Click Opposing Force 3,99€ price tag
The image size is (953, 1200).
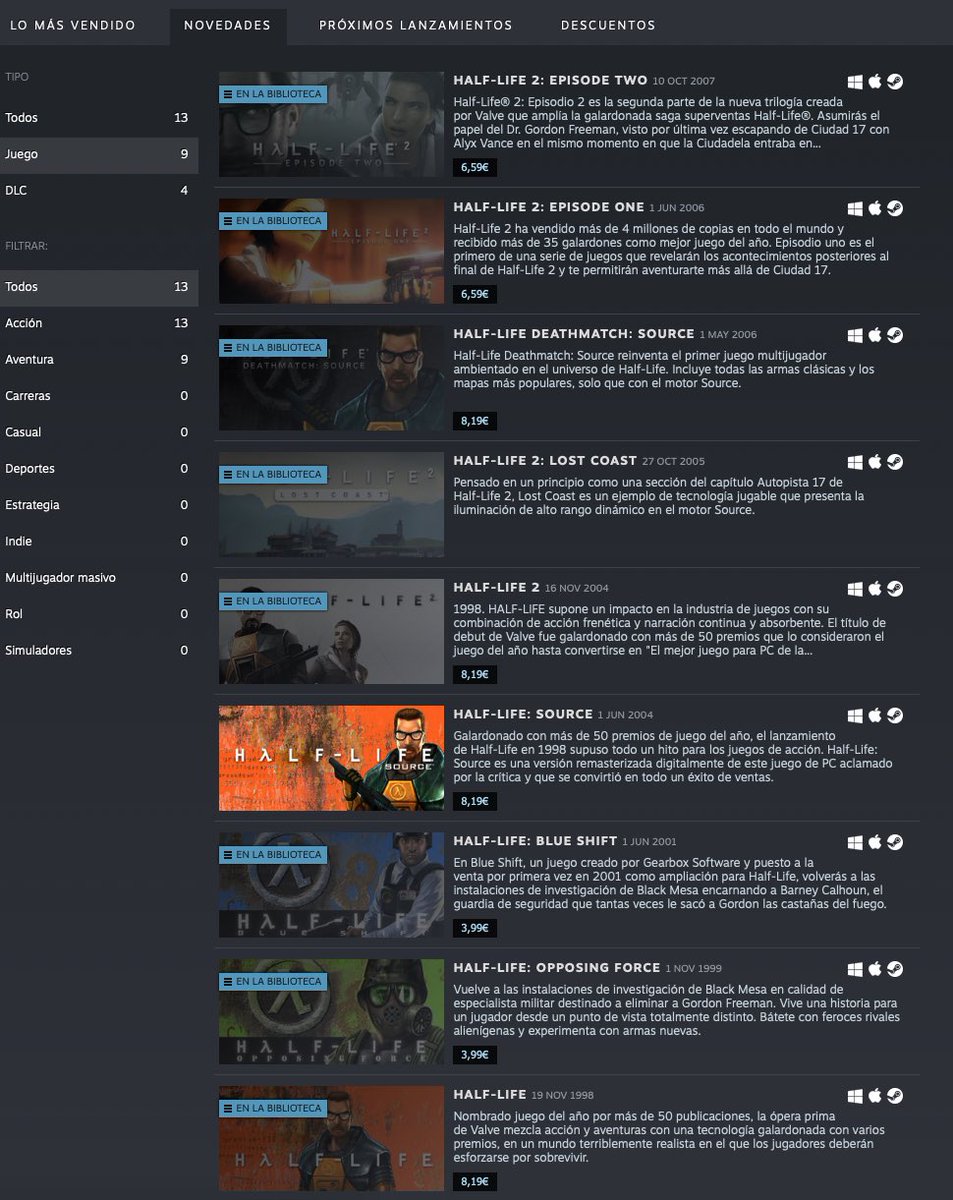475,1055
